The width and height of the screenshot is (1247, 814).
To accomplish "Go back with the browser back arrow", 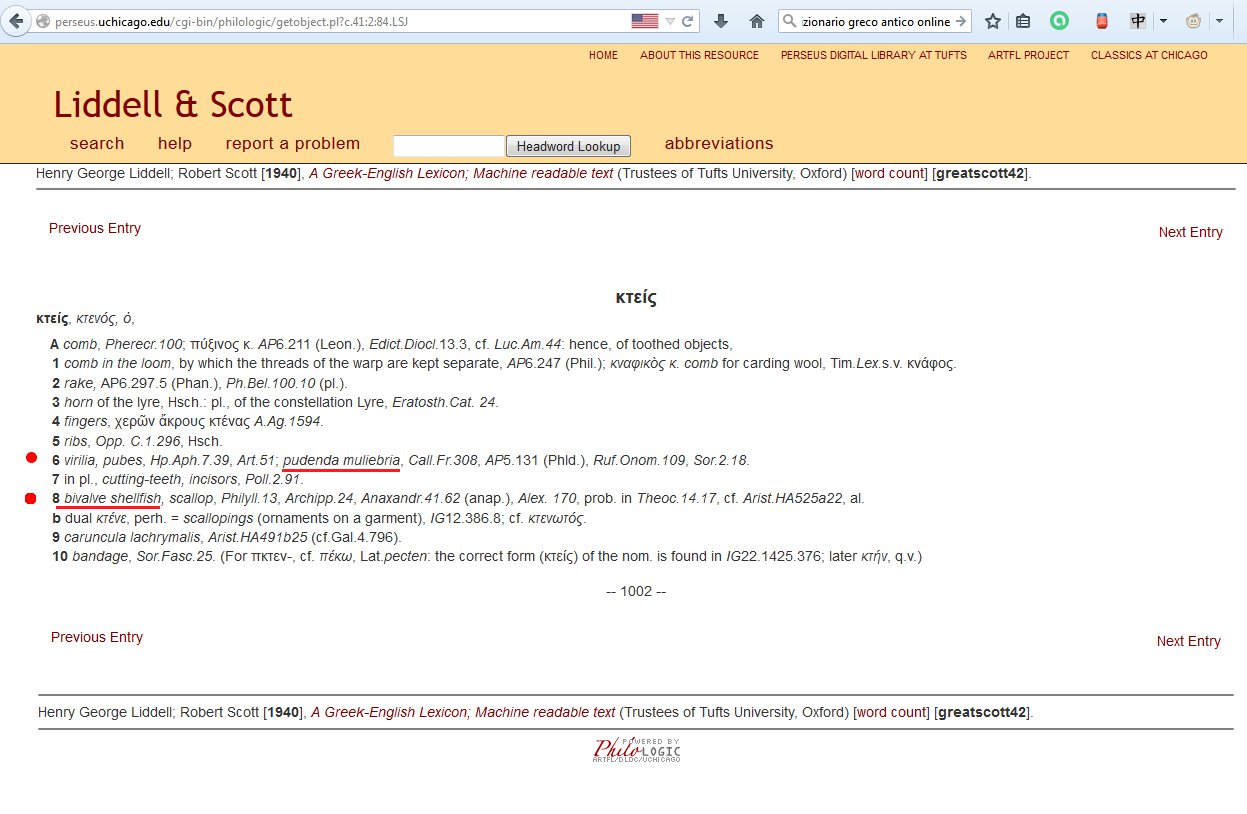I will pos(15,21).
